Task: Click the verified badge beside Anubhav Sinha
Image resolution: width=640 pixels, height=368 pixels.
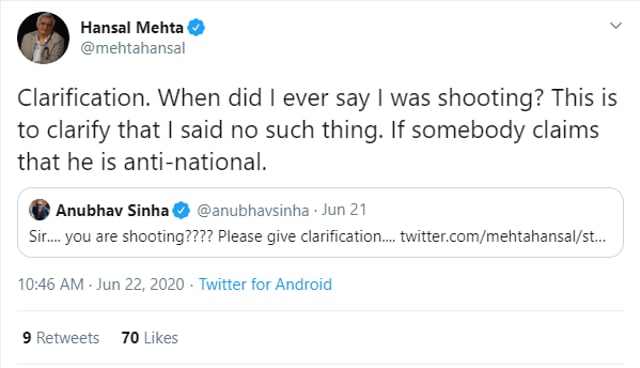Action: (181, 211)
